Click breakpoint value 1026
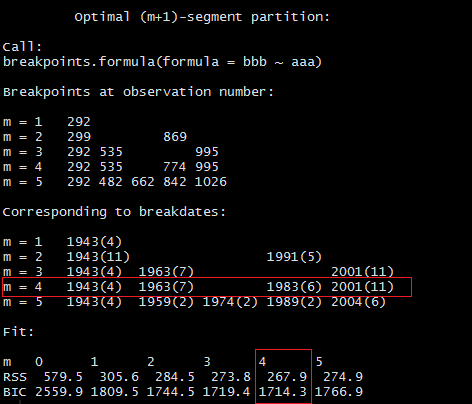 (x=211, y=182)
